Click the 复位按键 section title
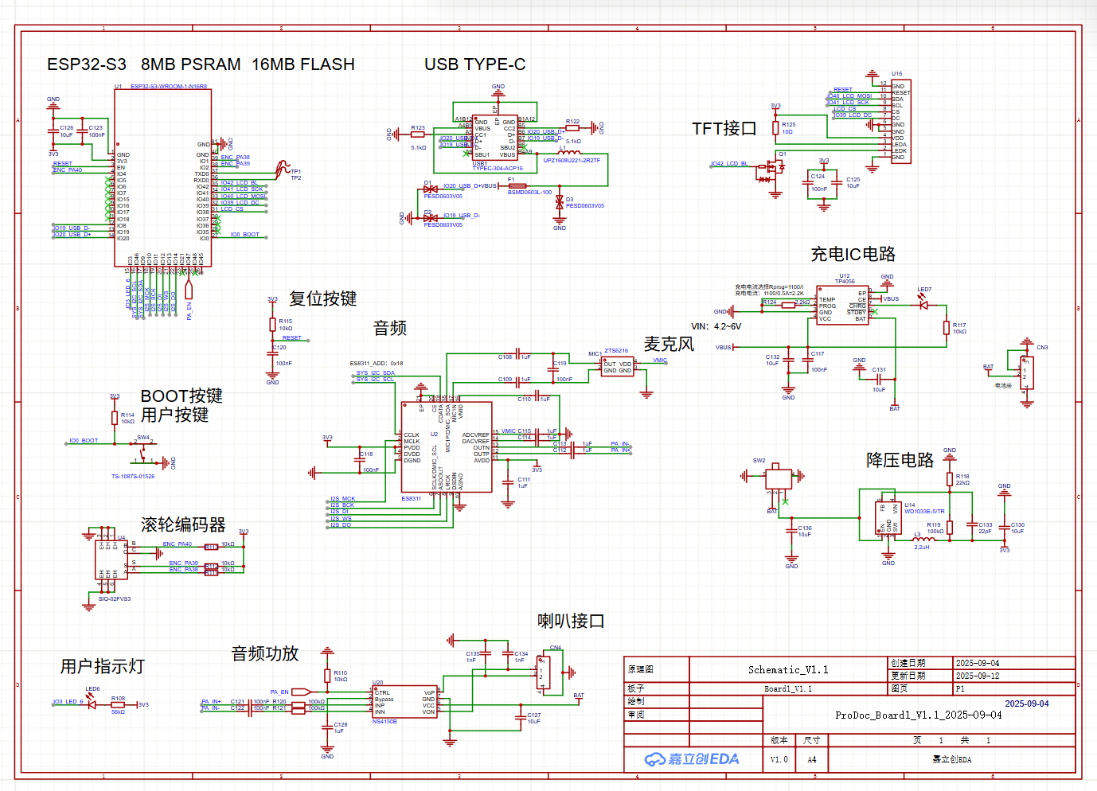The height and width of the screenshot is (791, 1097). pyautogui.click(x=323, y=299)
